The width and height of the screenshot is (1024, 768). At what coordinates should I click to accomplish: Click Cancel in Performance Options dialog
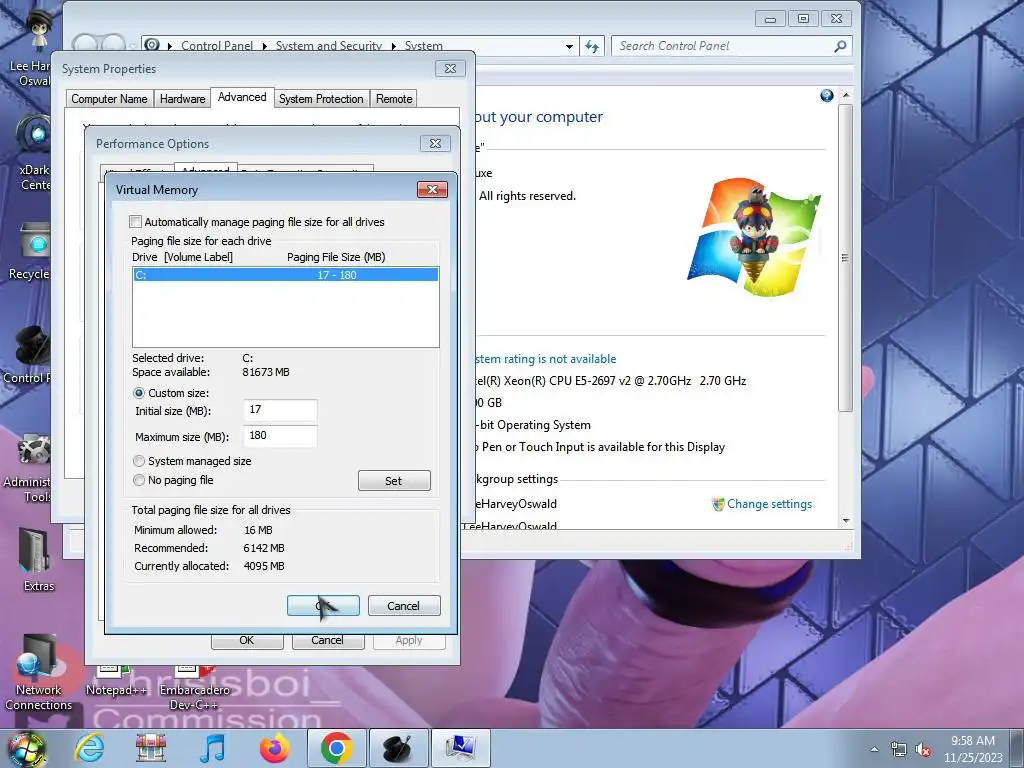pyautogui.click(x=328, y=641)
